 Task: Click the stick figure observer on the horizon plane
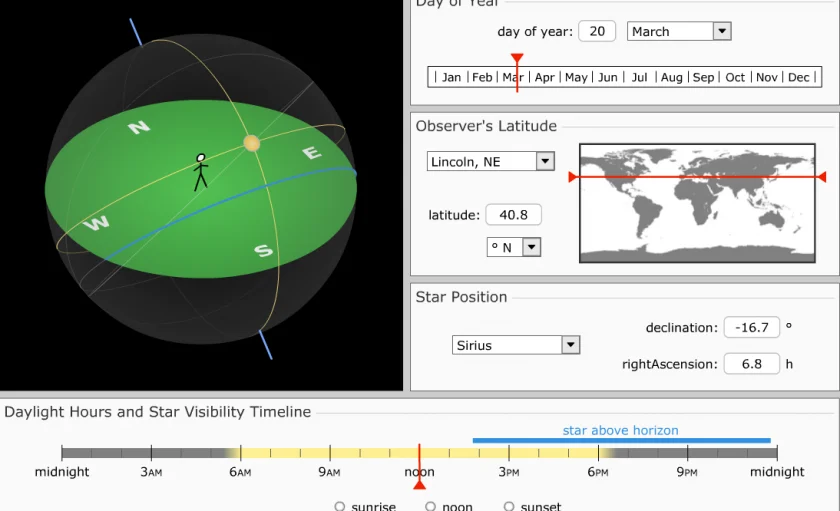tap(200, 172)
